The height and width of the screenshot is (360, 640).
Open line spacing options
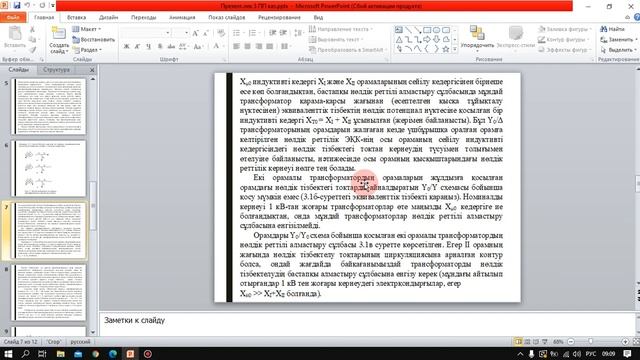[x=299, y=33]
